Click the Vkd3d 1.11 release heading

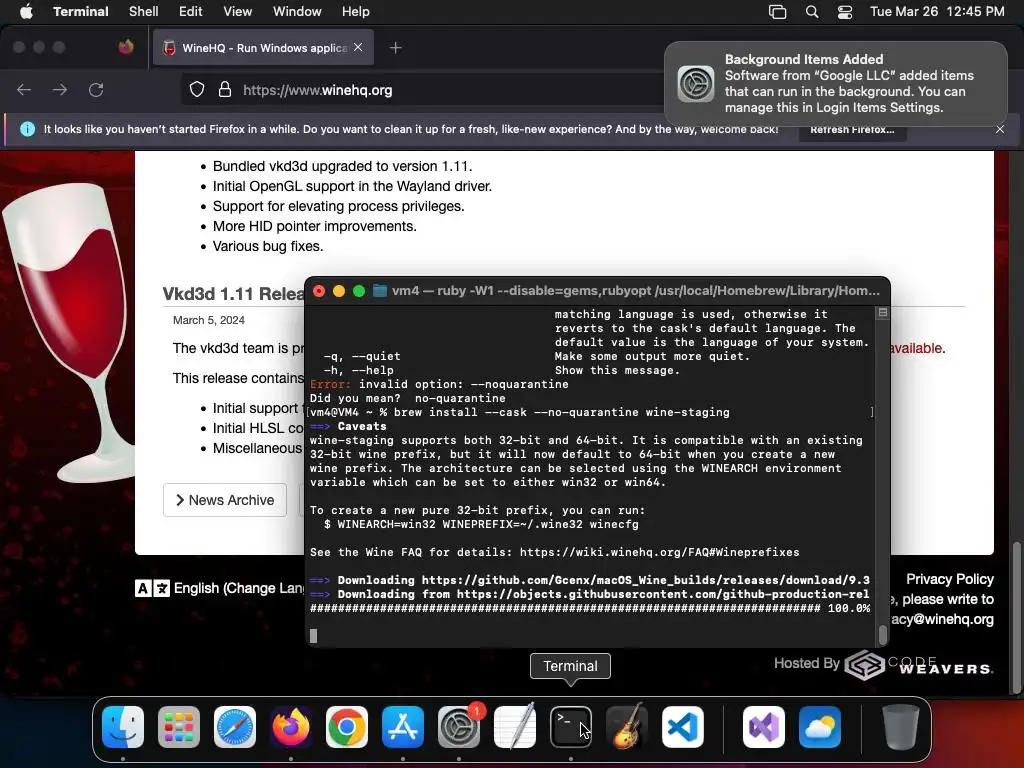(x=233, y=294)
